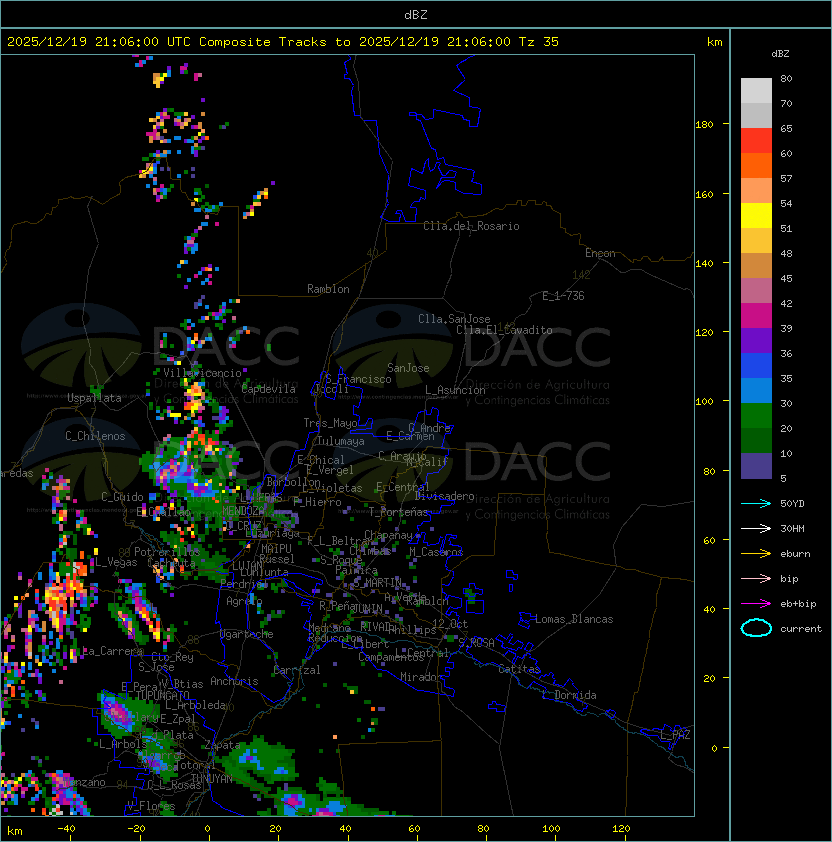The height and width of the screenshot is (842, 832).
Task: Click the 'Tulumaya' place label
Action: (x=341, y=441)
